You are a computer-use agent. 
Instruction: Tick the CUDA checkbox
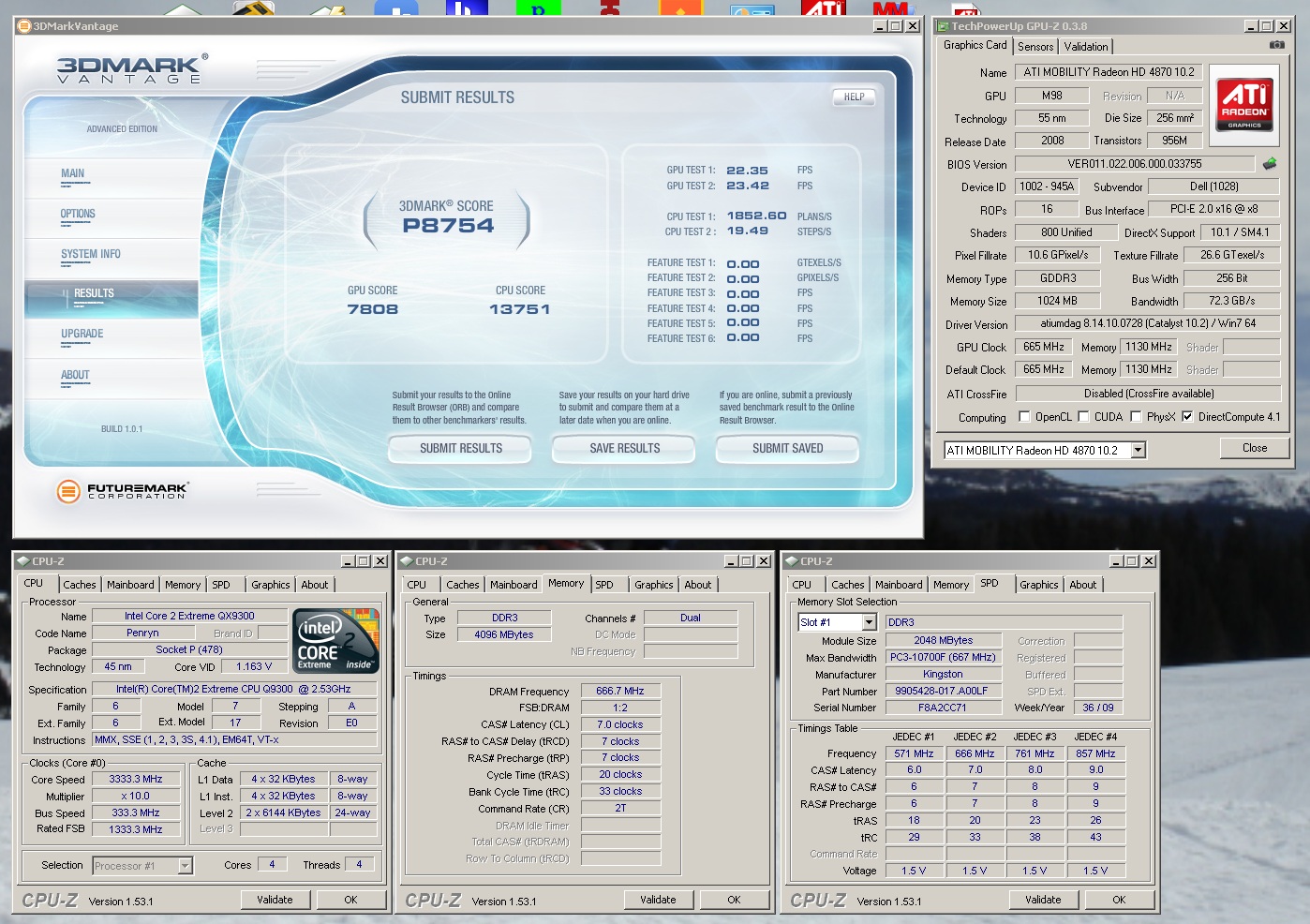coord(1084,417)
